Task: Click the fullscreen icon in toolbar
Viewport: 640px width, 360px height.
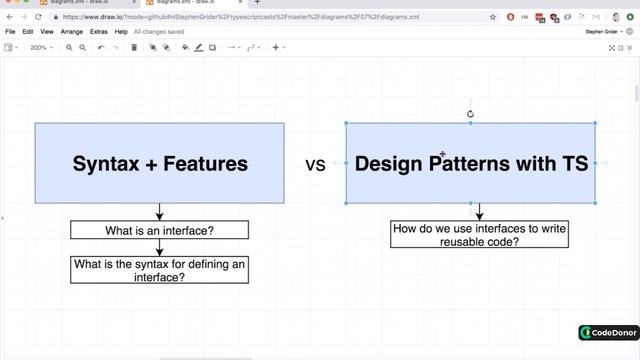Action: pyautogui.click(x=611, y=48)
